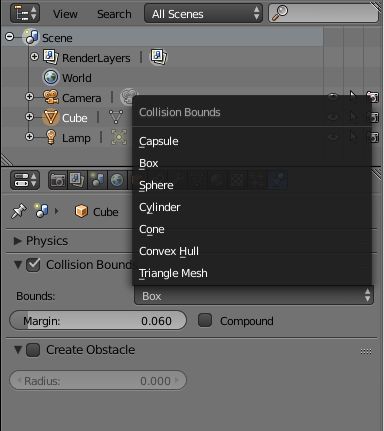The width and height of the screenshot is (384, 431).
Task: Click the RenderLayers icon in Outliner
Action: coord(51,57)
